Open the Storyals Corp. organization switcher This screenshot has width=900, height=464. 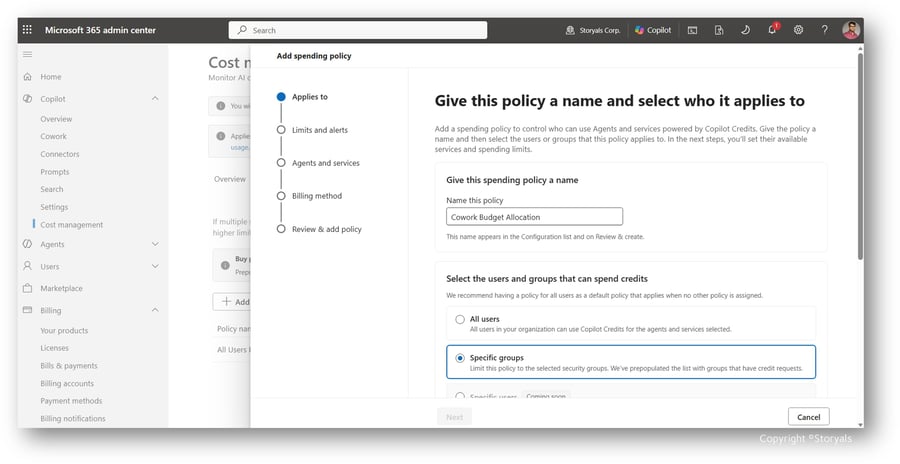click(x=593, y=30)
